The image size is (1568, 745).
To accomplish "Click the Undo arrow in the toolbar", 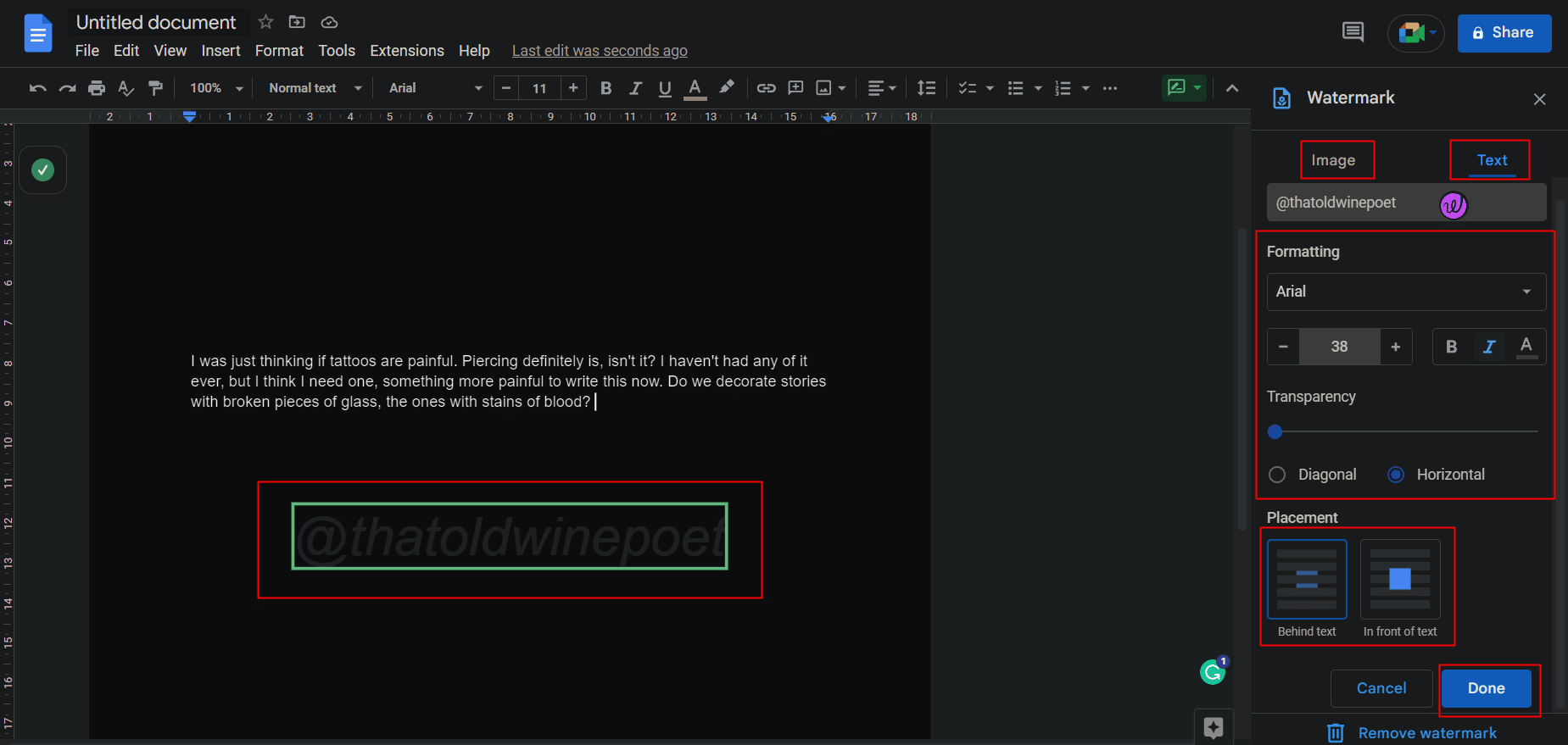I will click(37, 88).
